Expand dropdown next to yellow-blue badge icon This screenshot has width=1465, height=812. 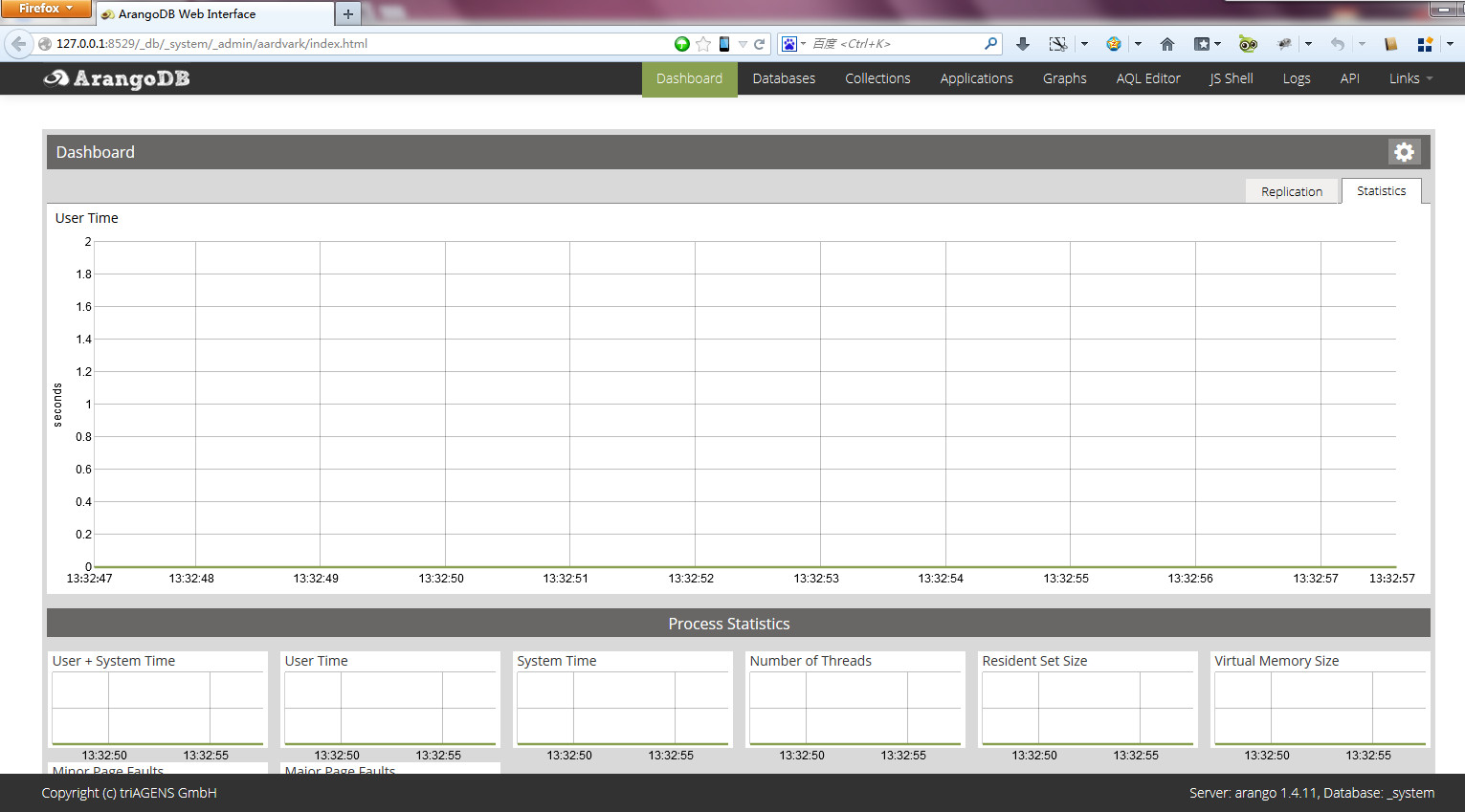point(1138,44)
